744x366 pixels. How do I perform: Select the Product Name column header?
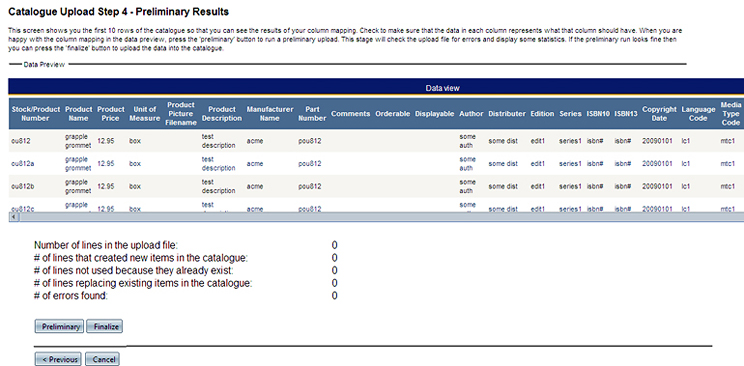78,114
